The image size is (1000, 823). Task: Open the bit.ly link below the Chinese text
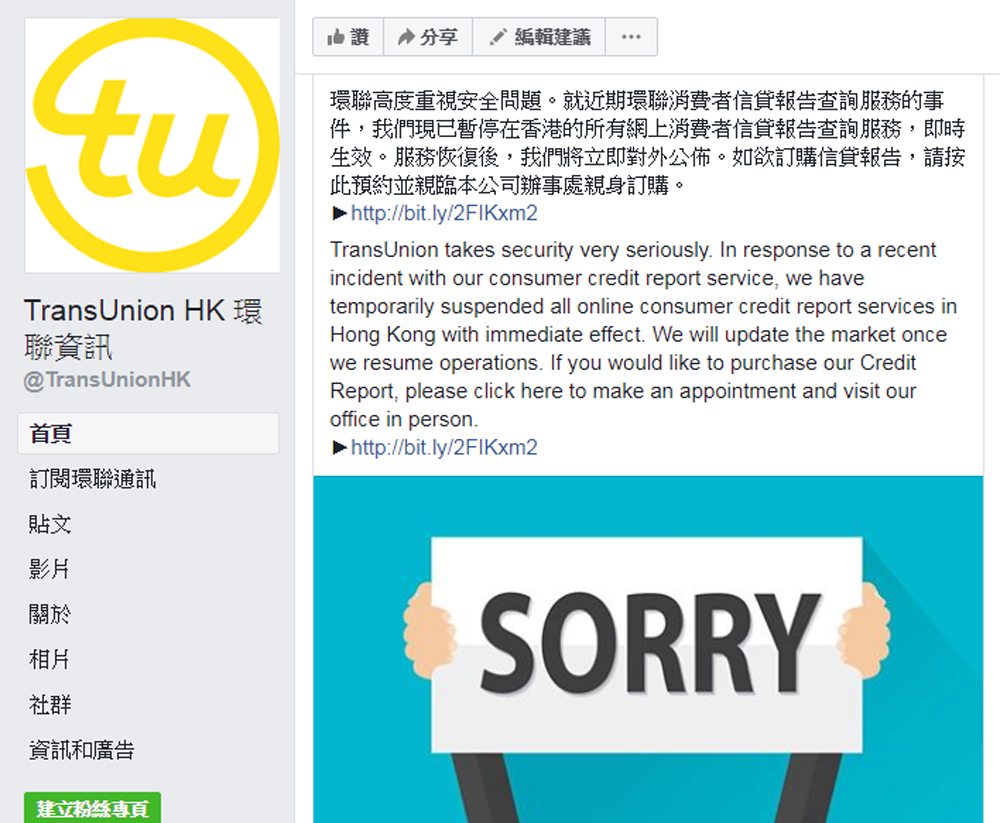444,213
